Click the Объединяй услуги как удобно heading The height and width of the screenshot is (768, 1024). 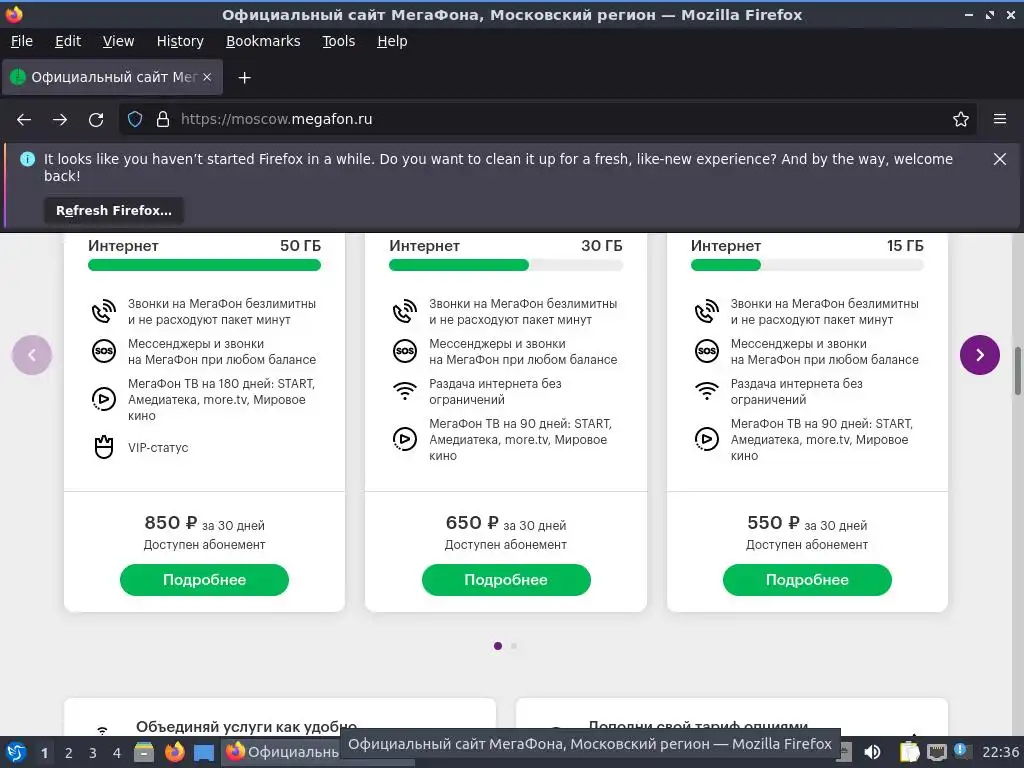[246, 727]
